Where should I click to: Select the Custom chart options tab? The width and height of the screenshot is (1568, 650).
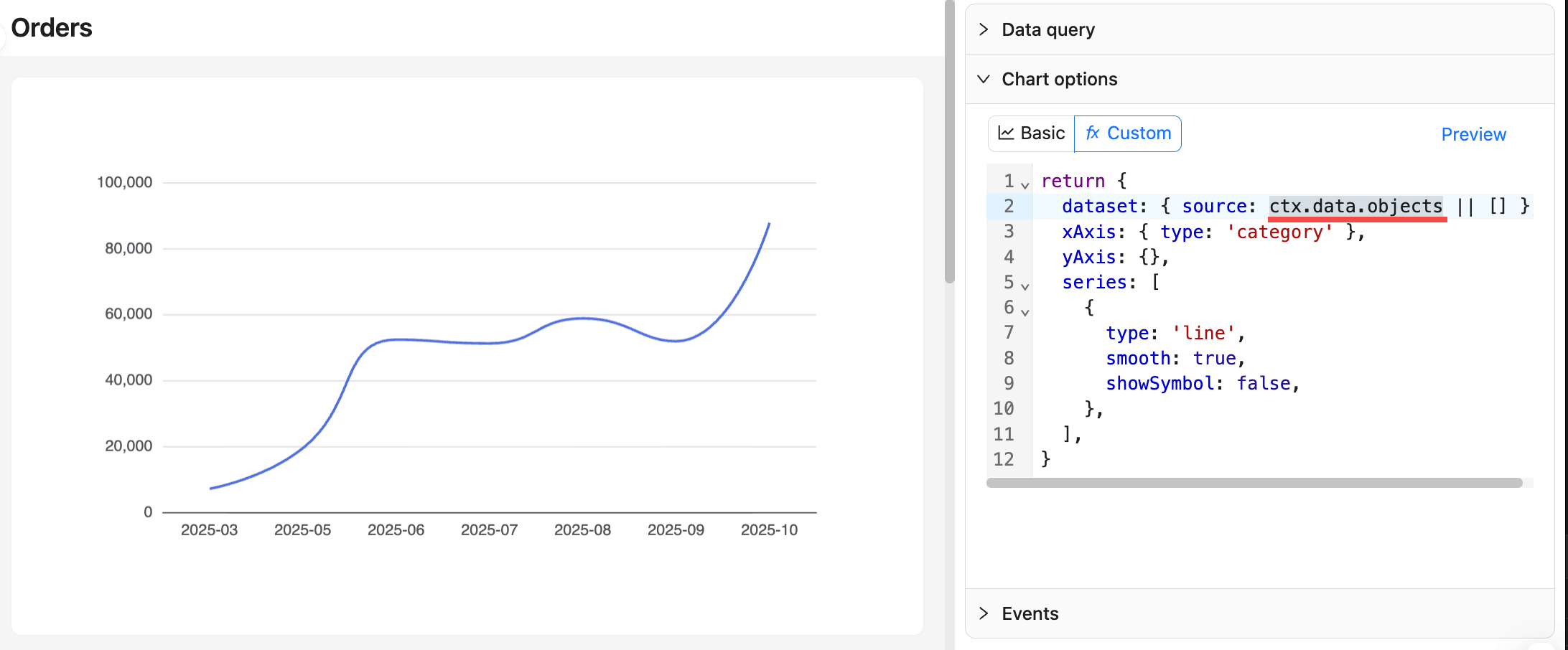[x=1128, y=133]
